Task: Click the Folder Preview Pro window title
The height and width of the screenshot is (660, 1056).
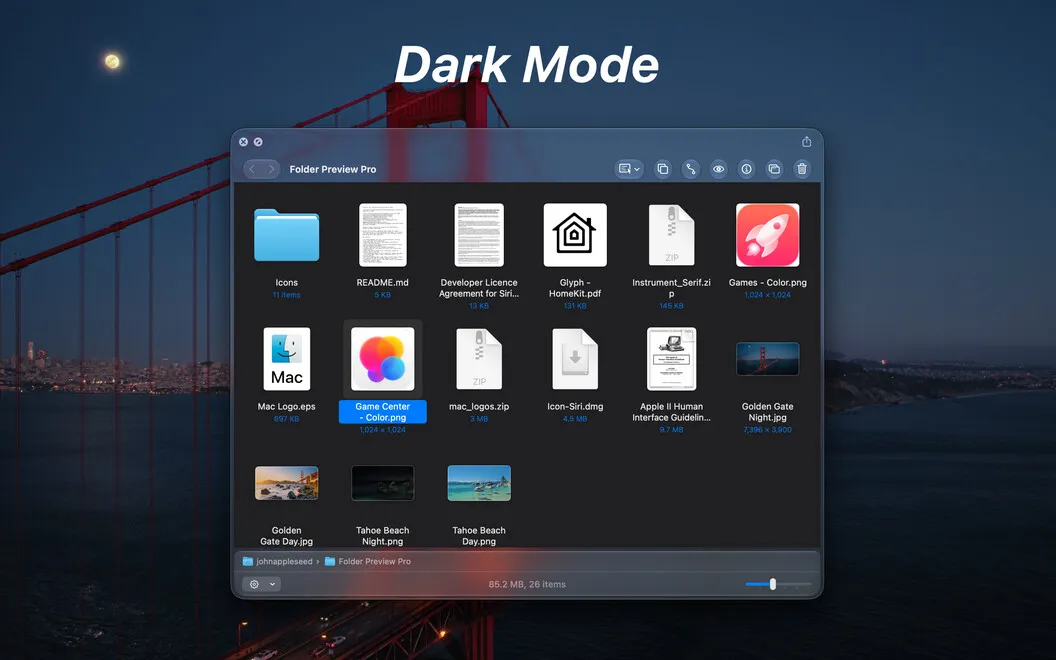Action: (x=333, y=169)
